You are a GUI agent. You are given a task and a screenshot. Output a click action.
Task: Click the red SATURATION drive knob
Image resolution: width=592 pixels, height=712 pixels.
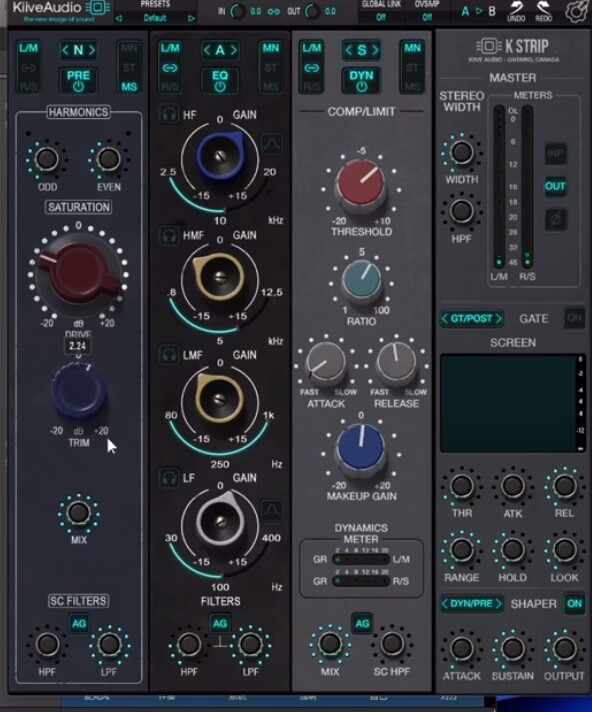[78, 273]
